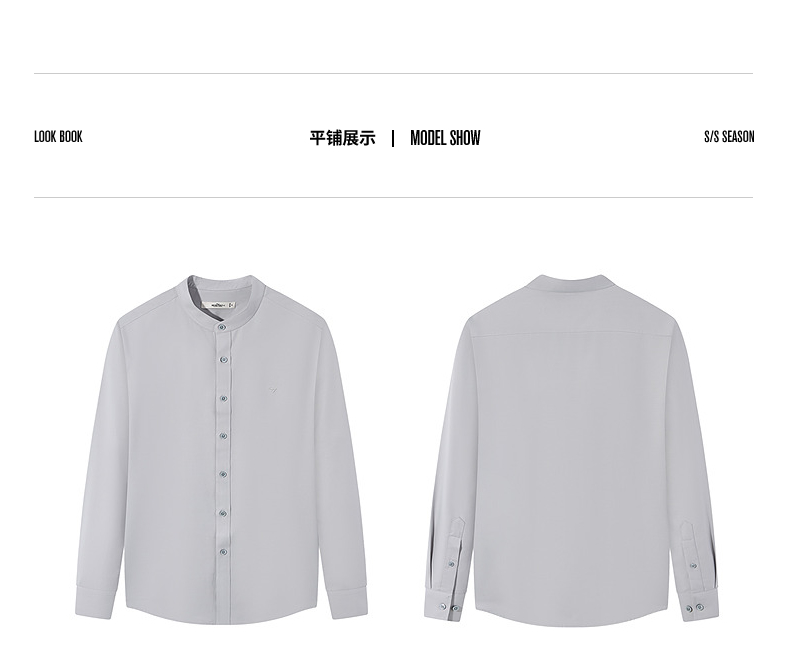Click the fourth button on front placket

[x=223, y=436]
